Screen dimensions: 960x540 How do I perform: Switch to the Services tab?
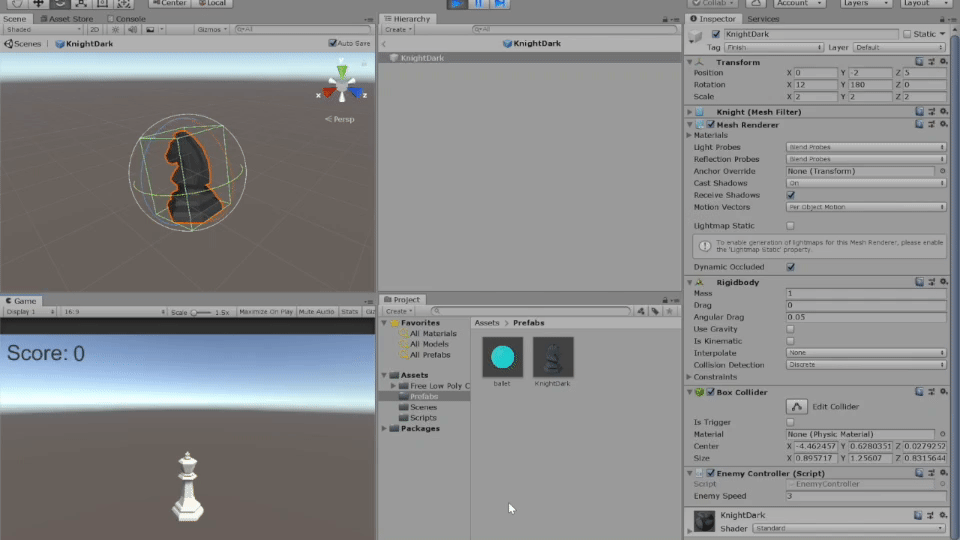(x=763, y=18)
